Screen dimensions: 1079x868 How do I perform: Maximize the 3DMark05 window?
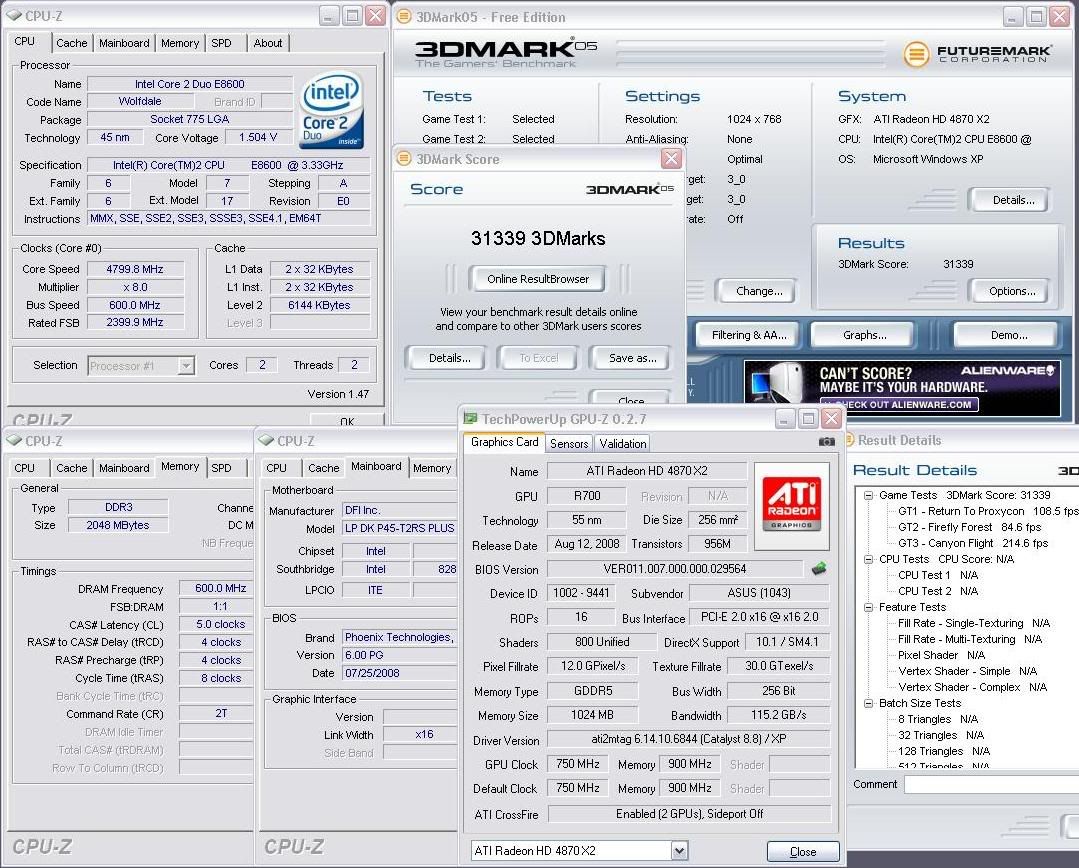point(1036,16)
